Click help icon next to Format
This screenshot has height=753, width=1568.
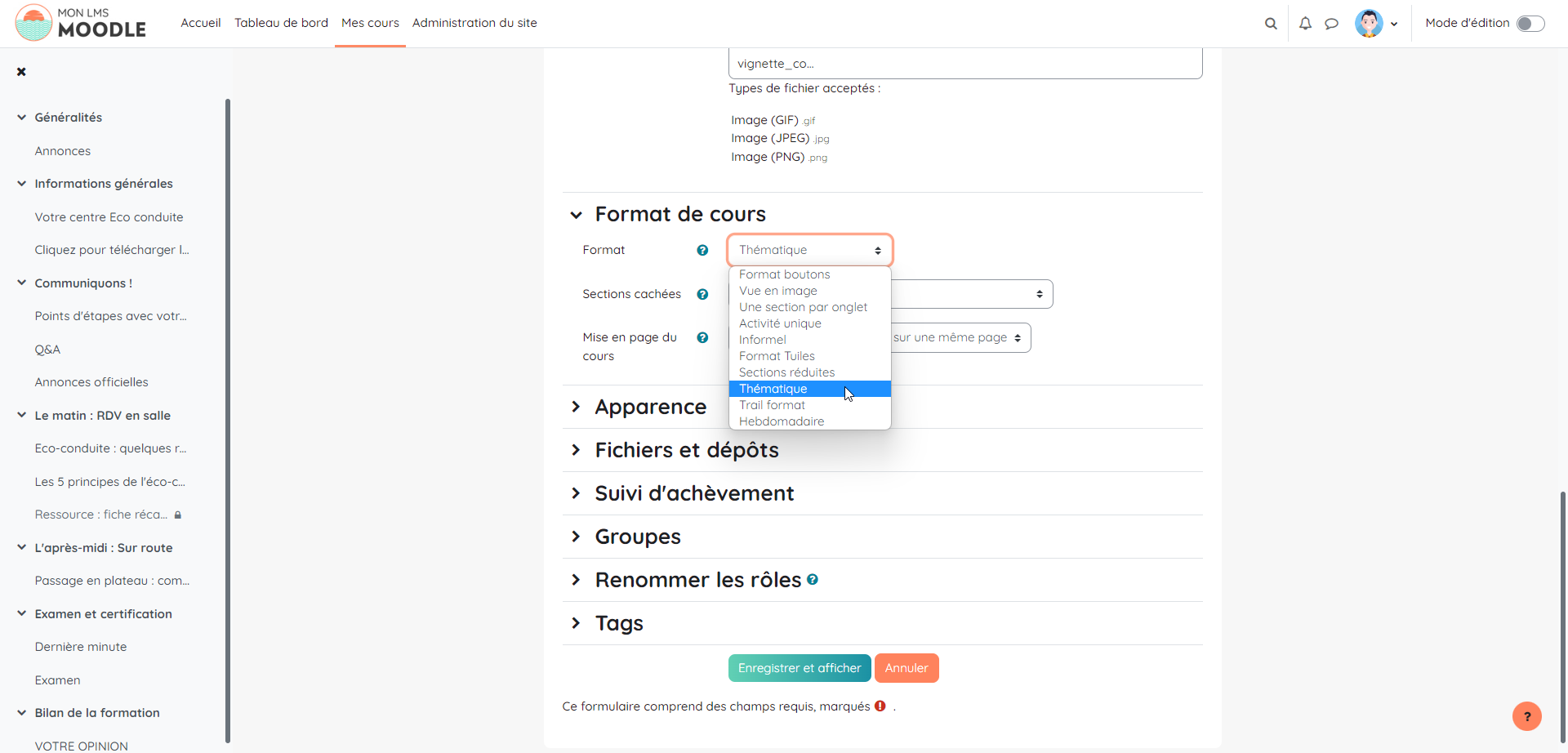(702, 251)
